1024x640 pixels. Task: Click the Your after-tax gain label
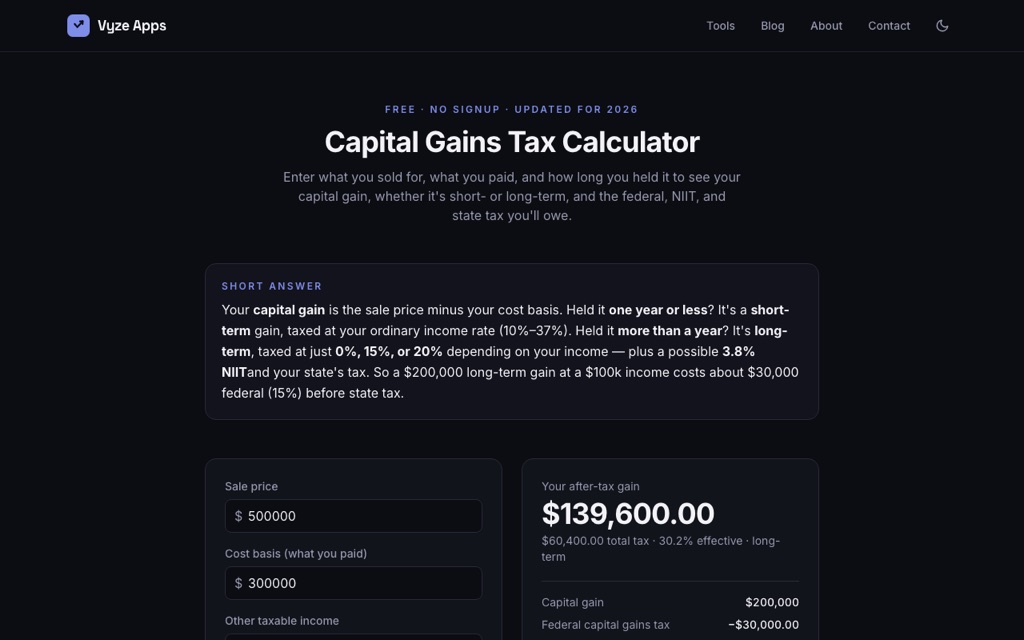click(590, 487)
